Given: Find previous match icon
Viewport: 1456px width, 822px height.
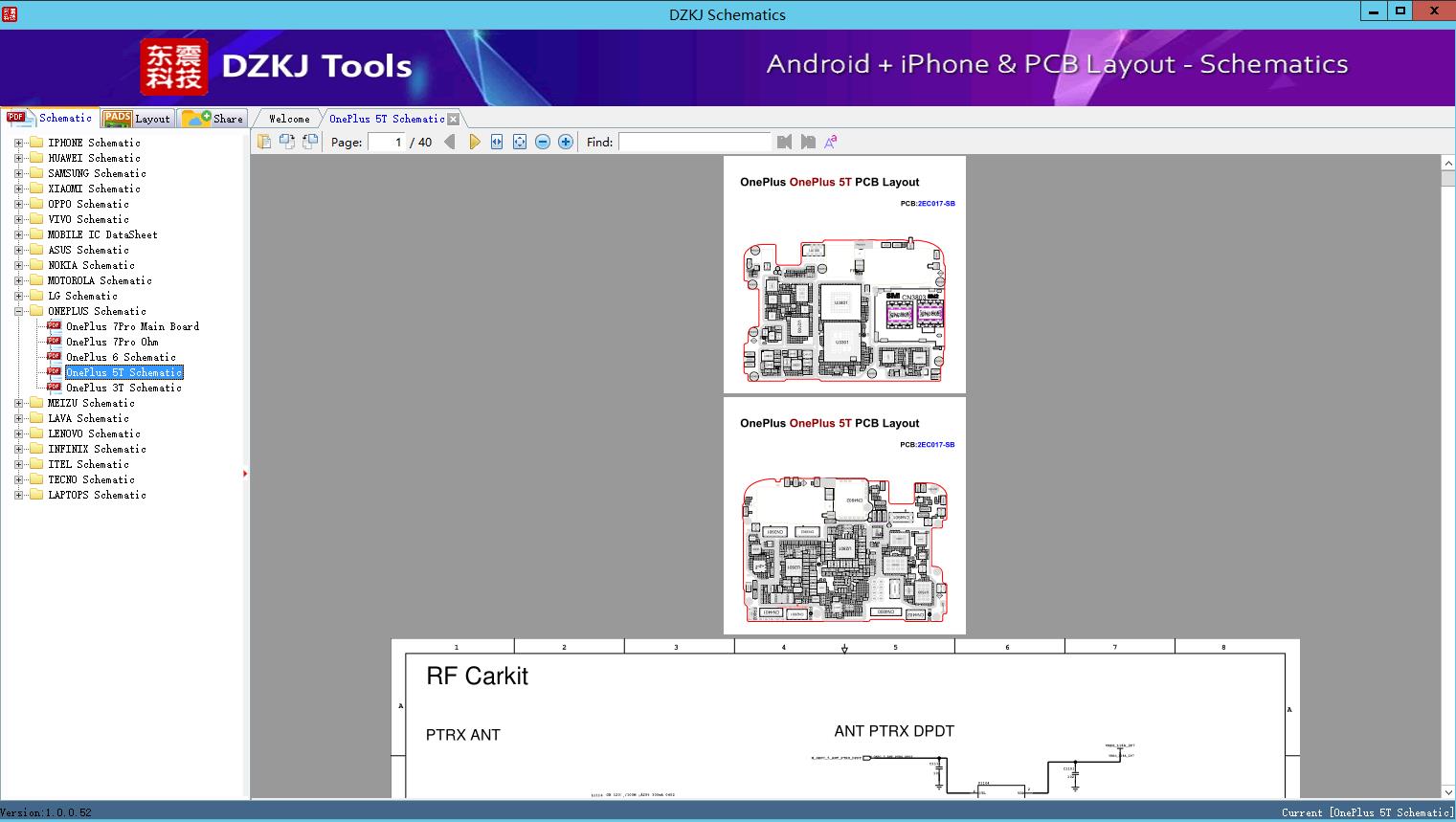Looking at the screenshot, I should pyautogui.click(x=785, y=142).
